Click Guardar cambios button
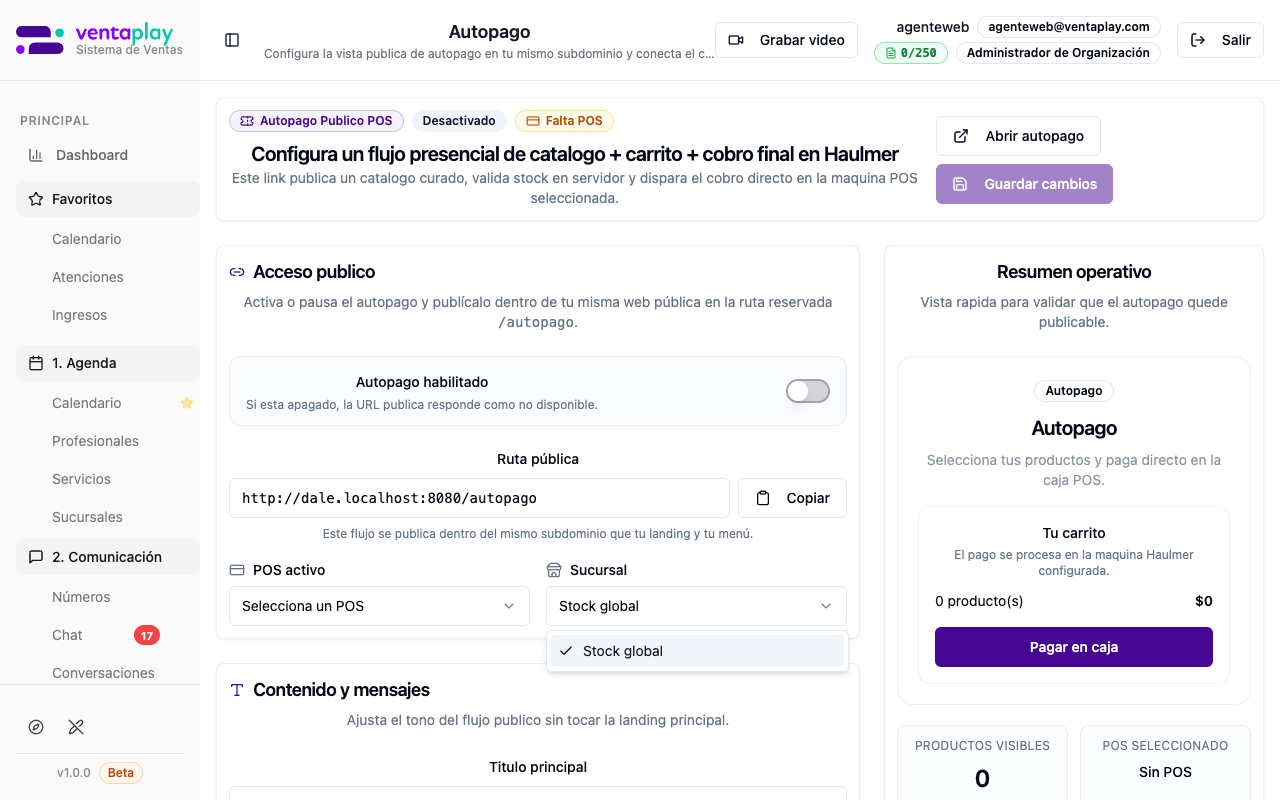 pyautogui.click(x=1024, y=184)
